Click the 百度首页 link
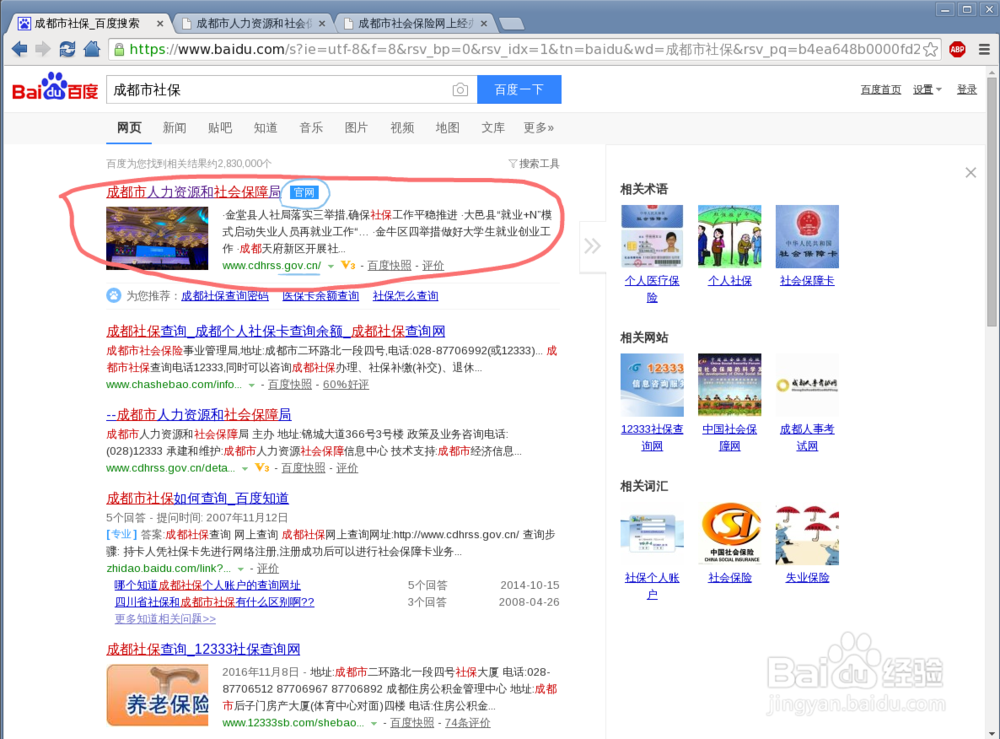The image size is (1000, 739). [881, 89]
